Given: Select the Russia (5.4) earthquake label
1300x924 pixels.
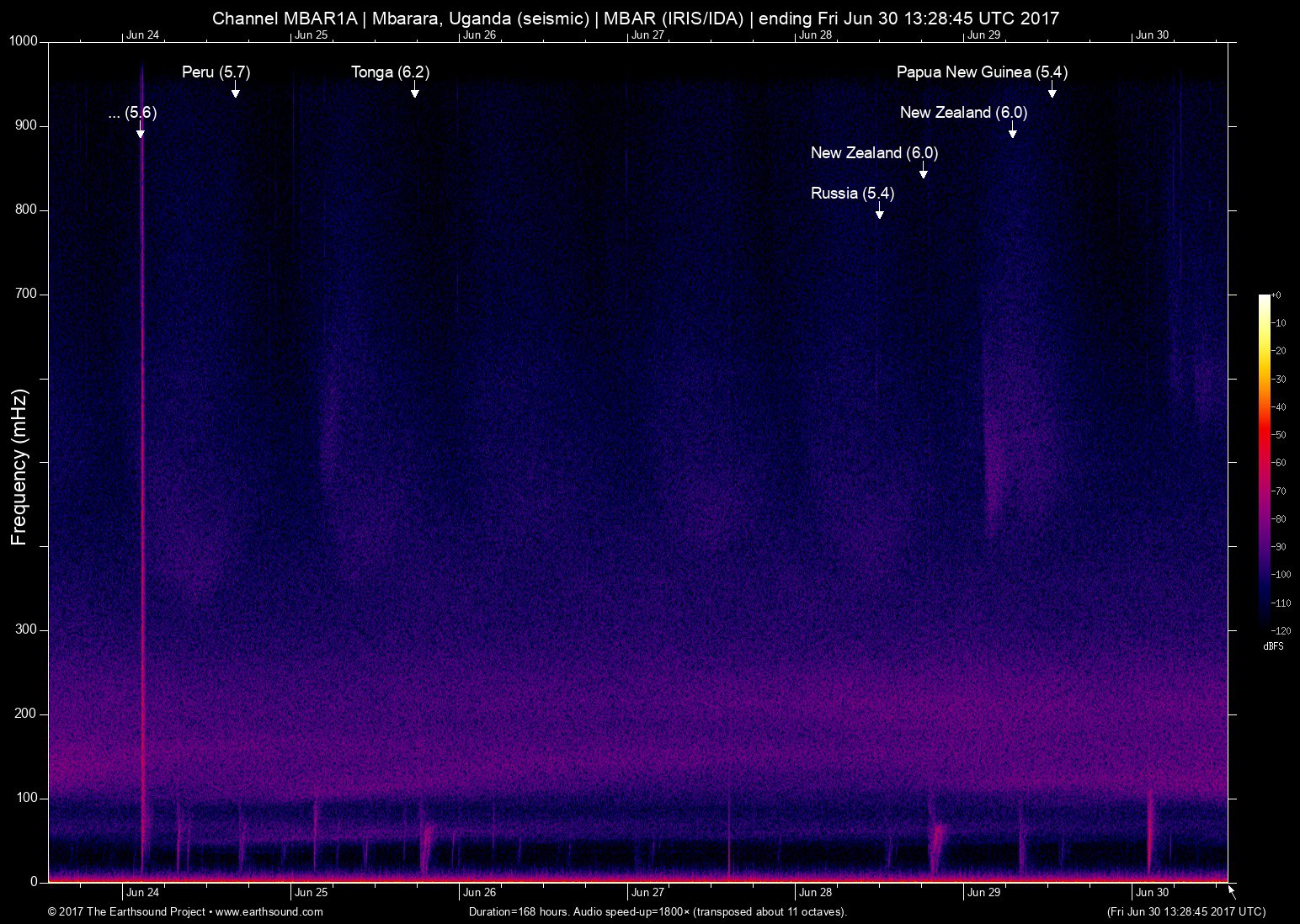Looking at the screenshot, I should coord(852,194).
